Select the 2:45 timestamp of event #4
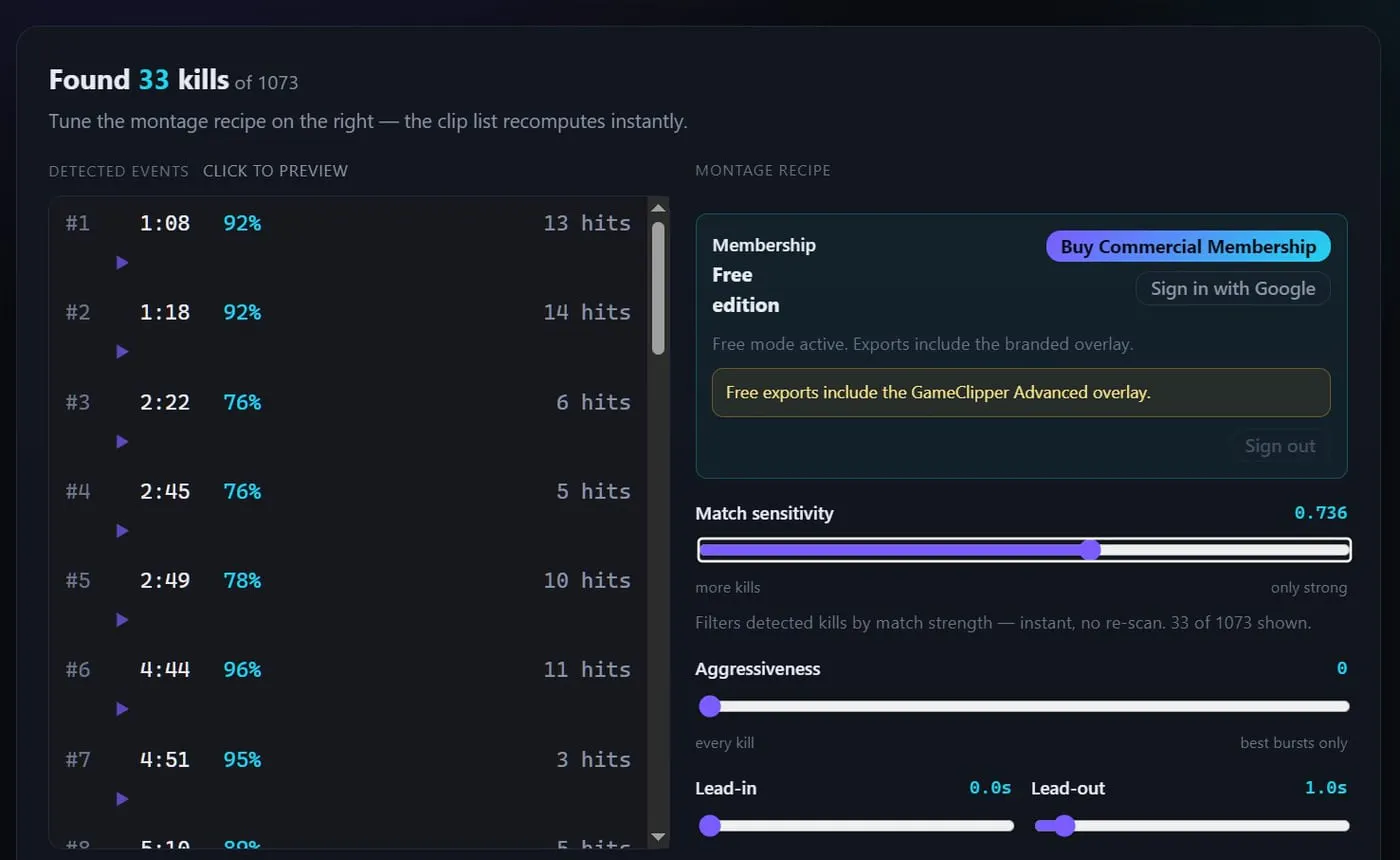 pos(165,491)
